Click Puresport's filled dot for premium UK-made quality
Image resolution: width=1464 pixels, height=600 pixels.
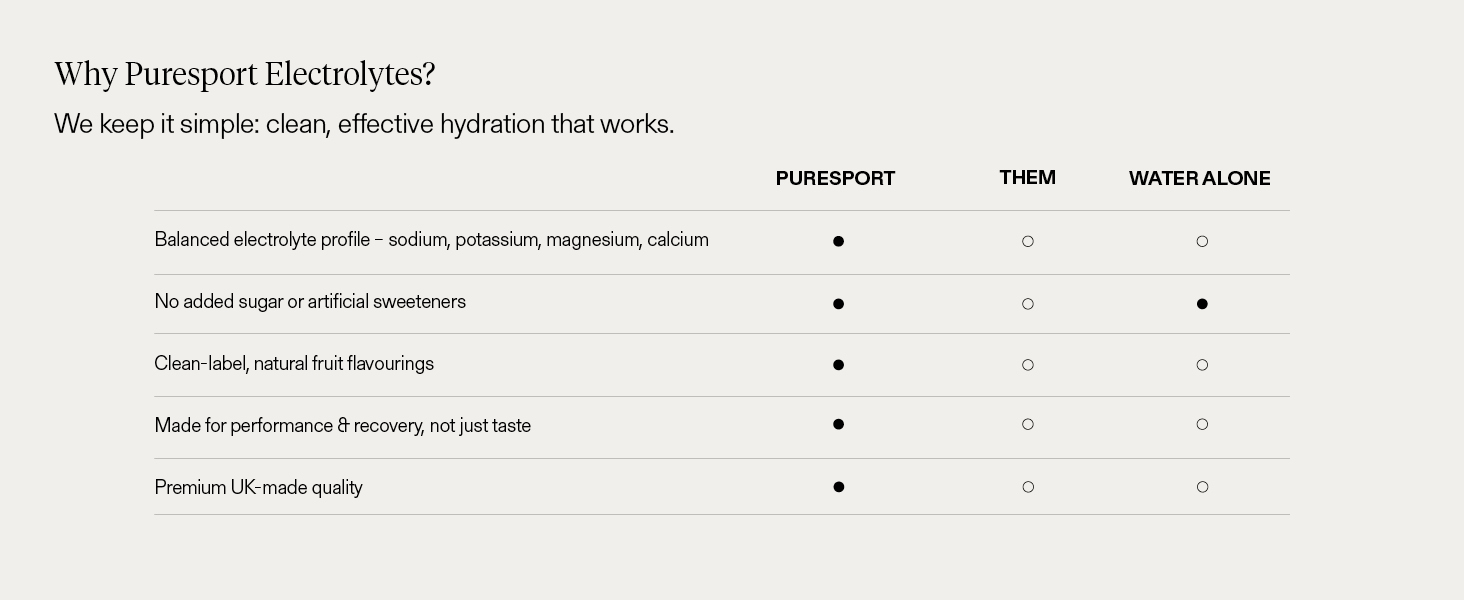tap(838, 487)
